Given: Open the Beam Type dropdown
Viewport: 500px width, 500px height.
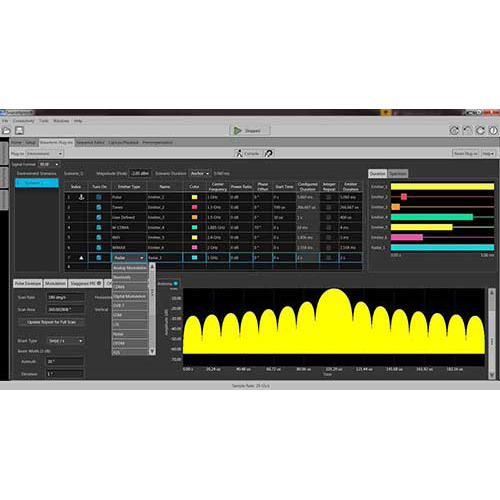Looking at the screenshot, I should point(66,341).
